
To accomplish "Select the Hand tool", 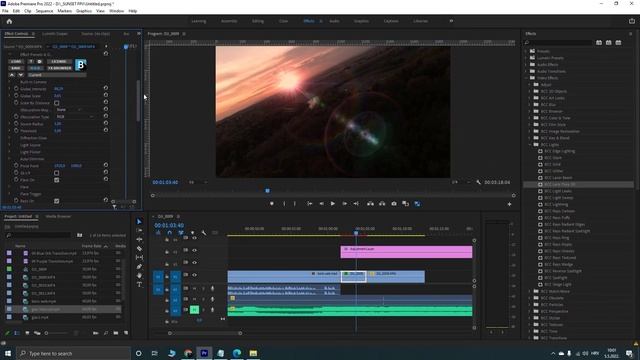I will (139, 276).
